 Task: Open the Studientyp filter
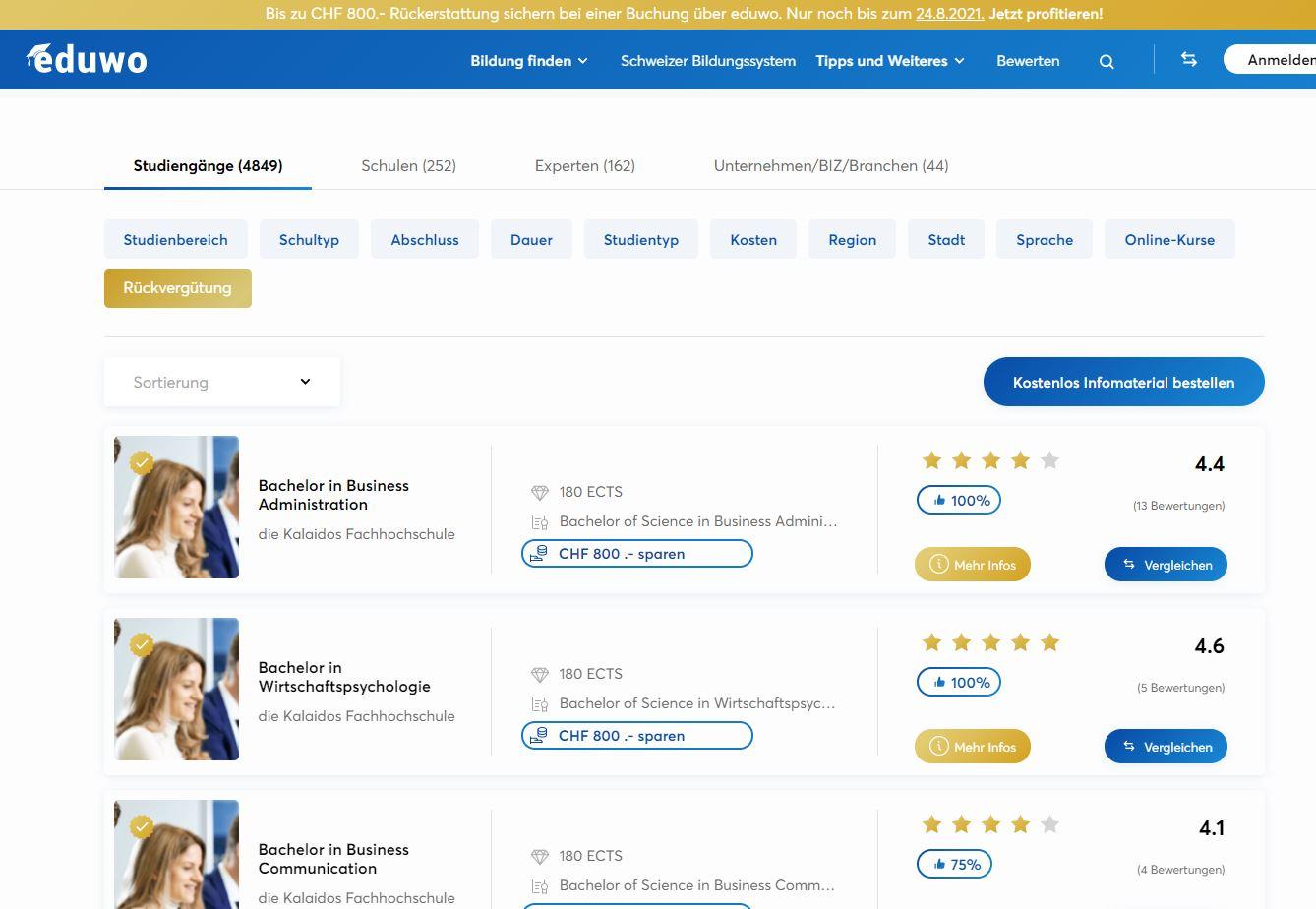[641, 239]
